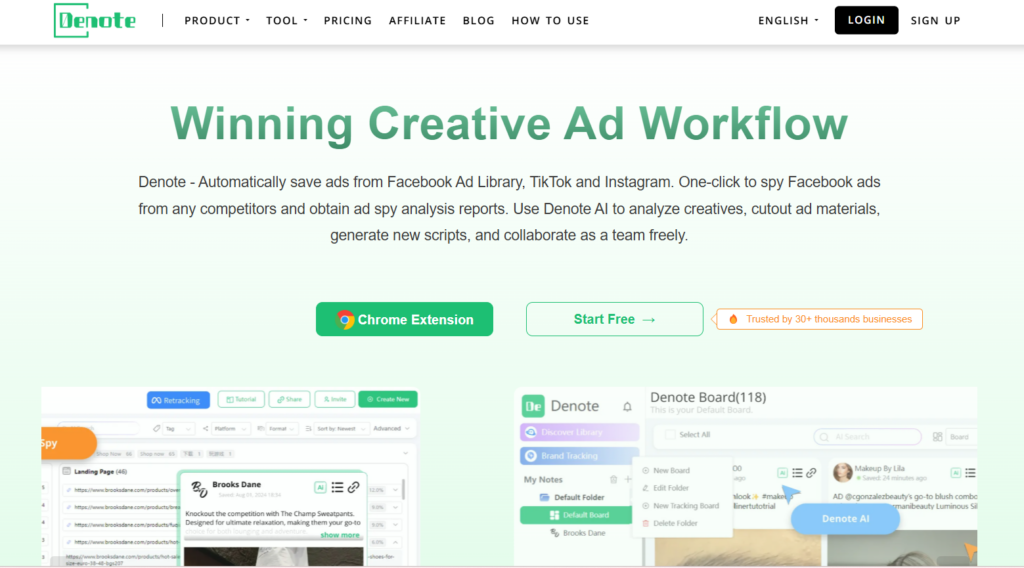Click the trash icon next to My Notes
Image resolution: width=1024 pixels, height=568 pixels.
tap(613, 480)
